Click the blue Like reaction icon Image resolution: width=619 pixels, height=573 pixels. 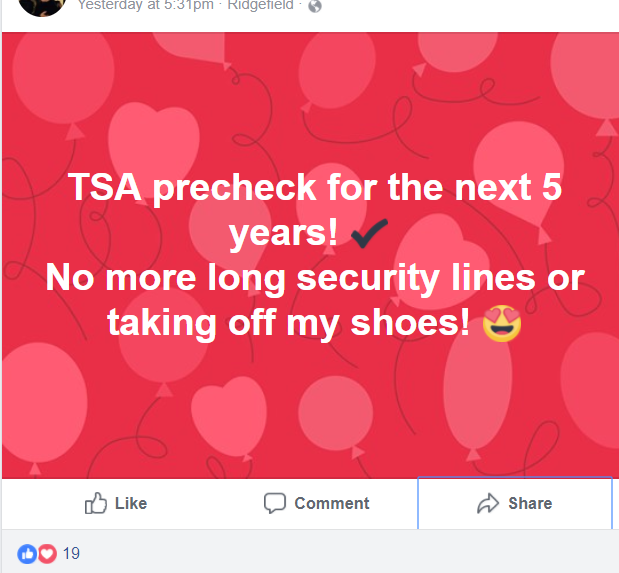point(26,553)
